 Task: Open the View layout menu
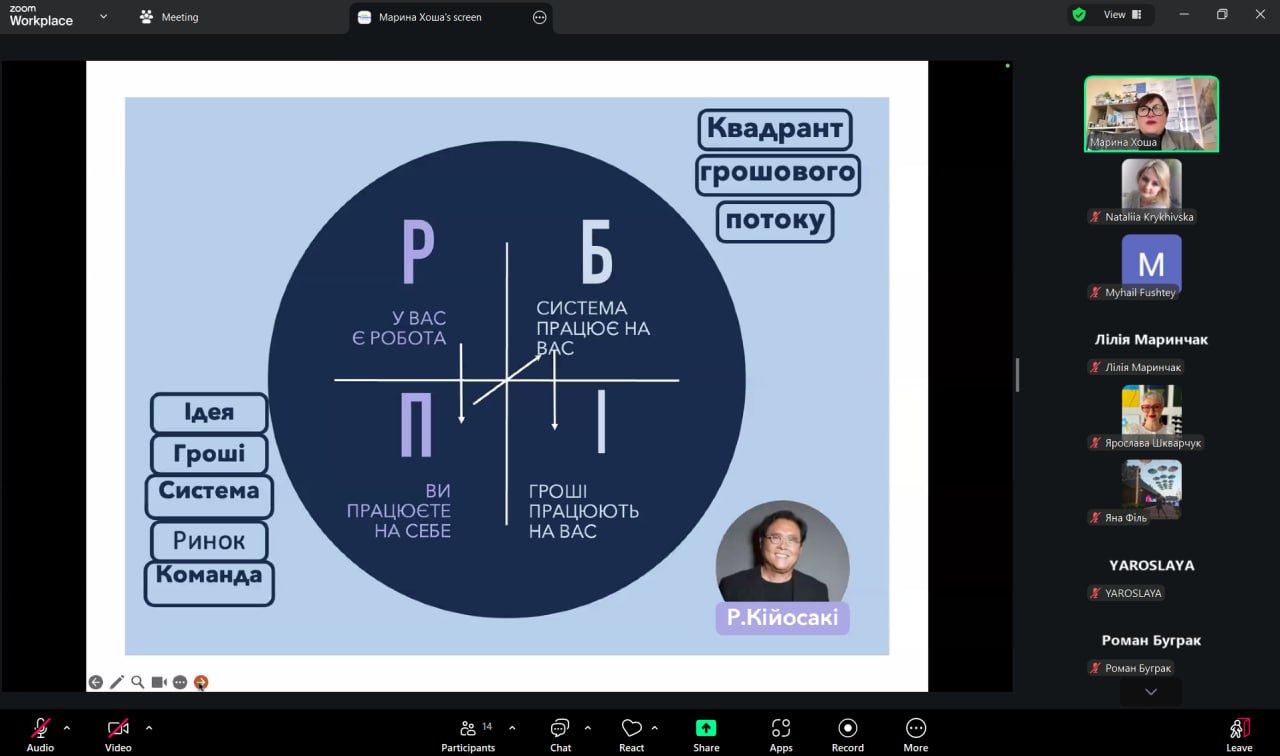(1122, 15)
